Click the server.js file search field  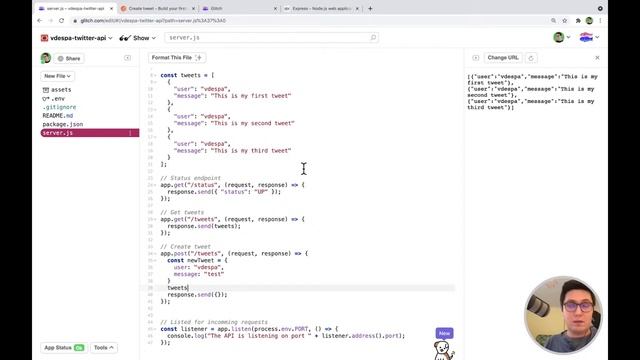click(x=271, y=38)
